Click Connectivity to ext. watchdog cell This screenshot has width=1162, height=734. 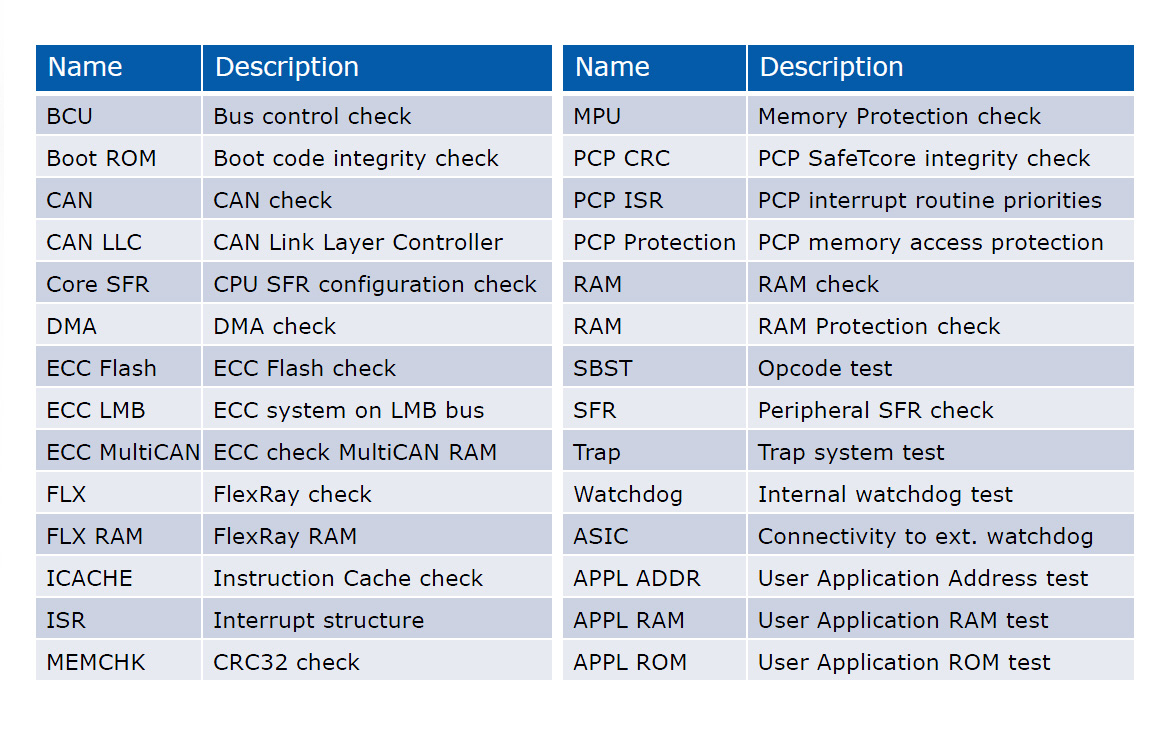point(925,536)
